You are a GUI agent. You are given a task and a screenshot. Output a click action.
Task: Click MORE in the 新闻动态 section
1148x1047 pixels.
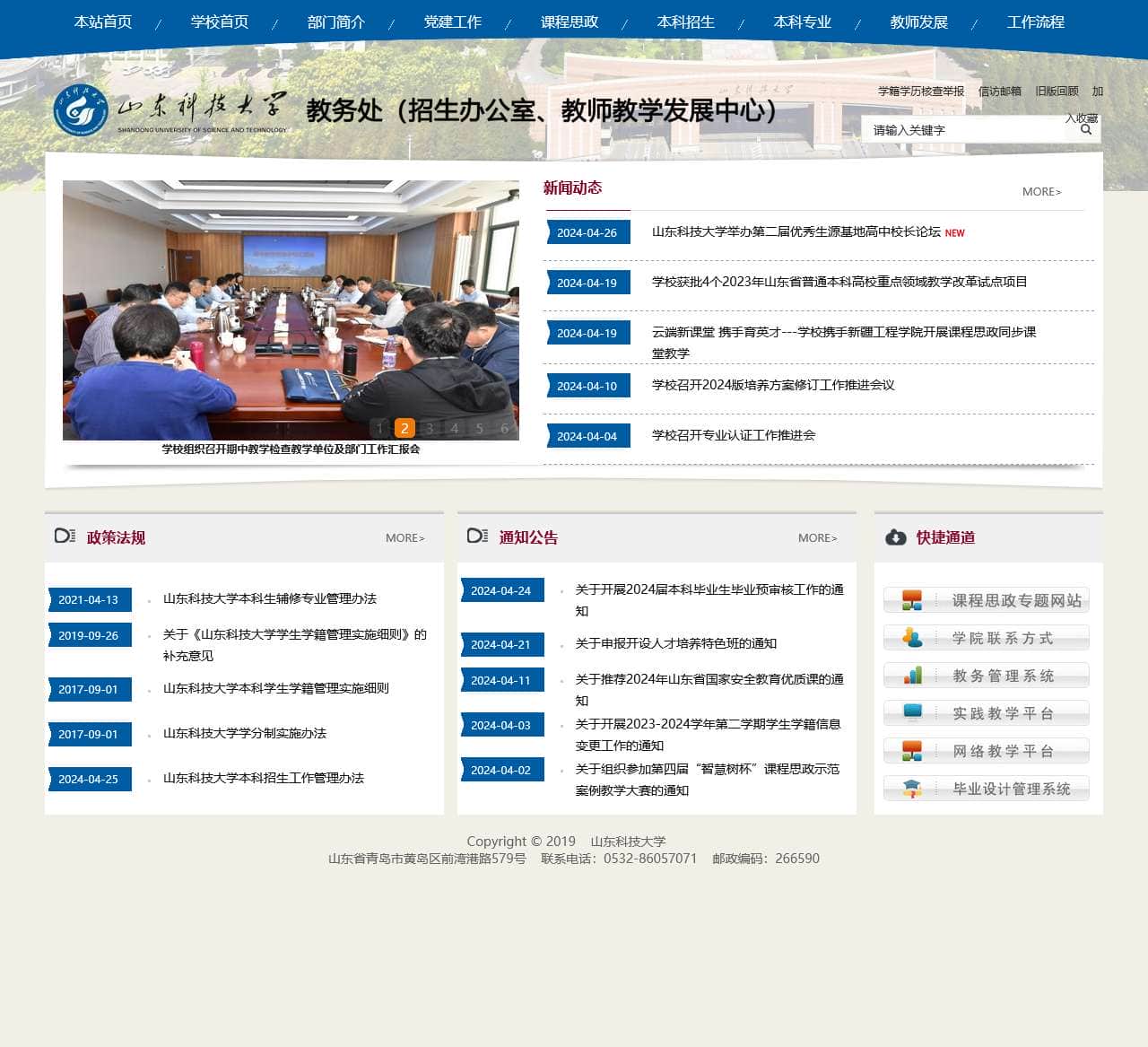1041,192
